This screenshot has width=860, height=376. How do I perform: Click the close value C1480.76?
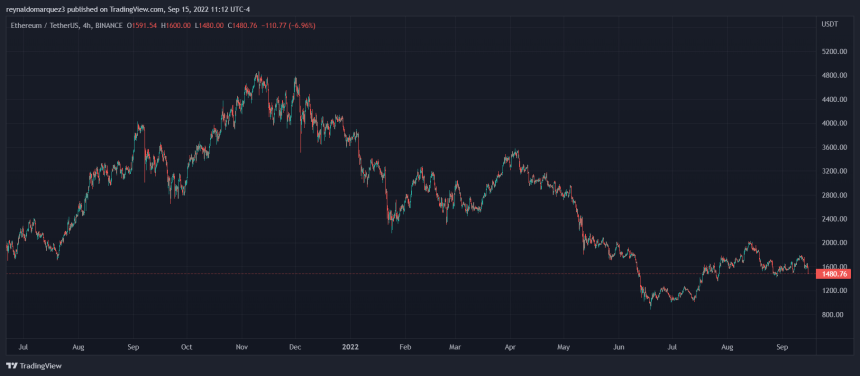[x=241, y=26]
